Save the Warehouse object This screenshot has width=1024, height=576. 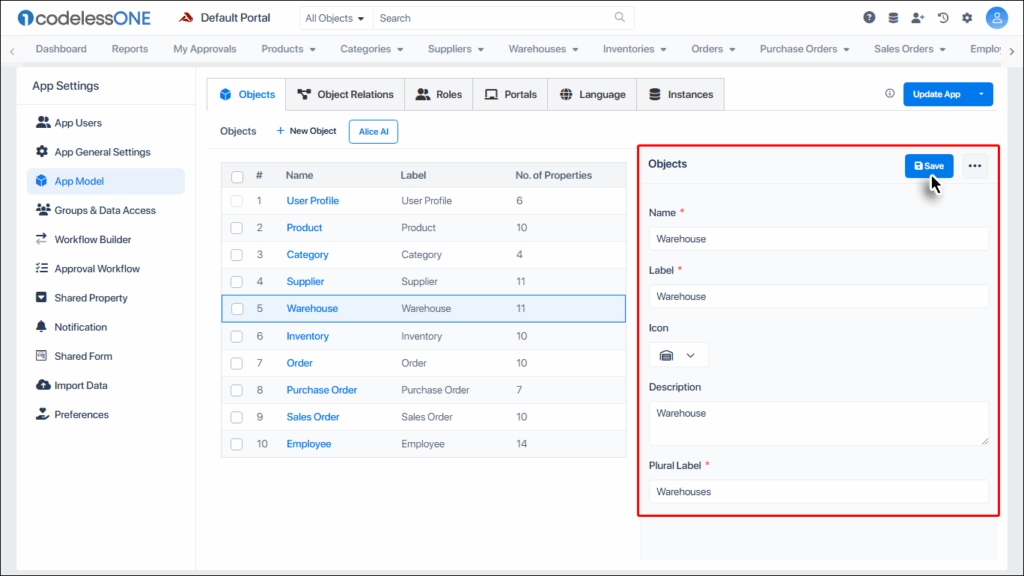(929, 166)
